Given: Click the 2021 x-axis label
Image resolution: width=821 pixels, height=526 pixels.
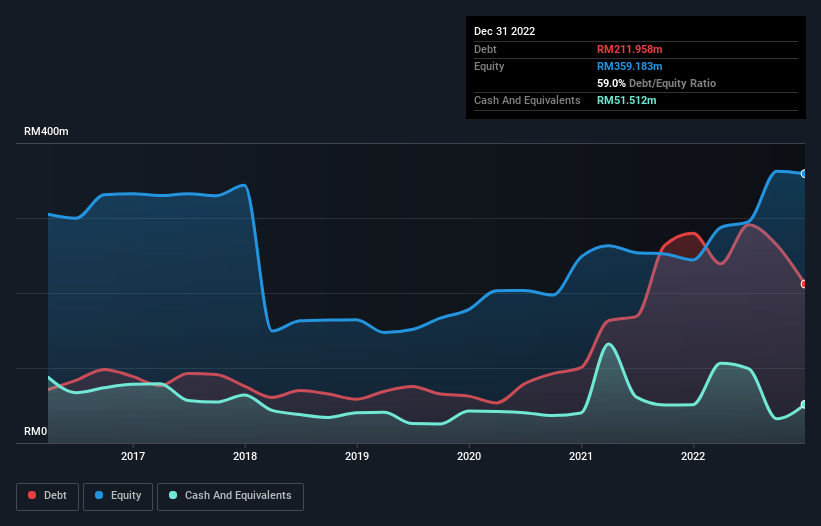Looking at the screenshot, I should click(x=581, y=456).
